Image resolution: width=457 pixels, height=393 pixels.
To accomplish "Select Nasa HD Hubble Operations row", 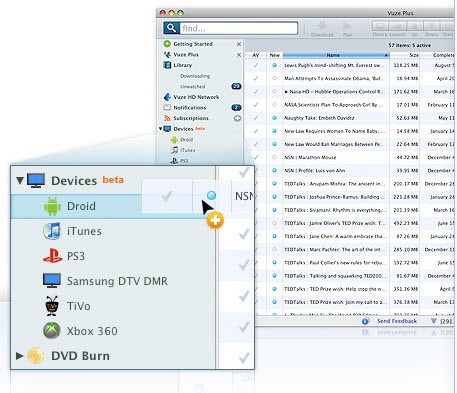I will pos(350,92).
